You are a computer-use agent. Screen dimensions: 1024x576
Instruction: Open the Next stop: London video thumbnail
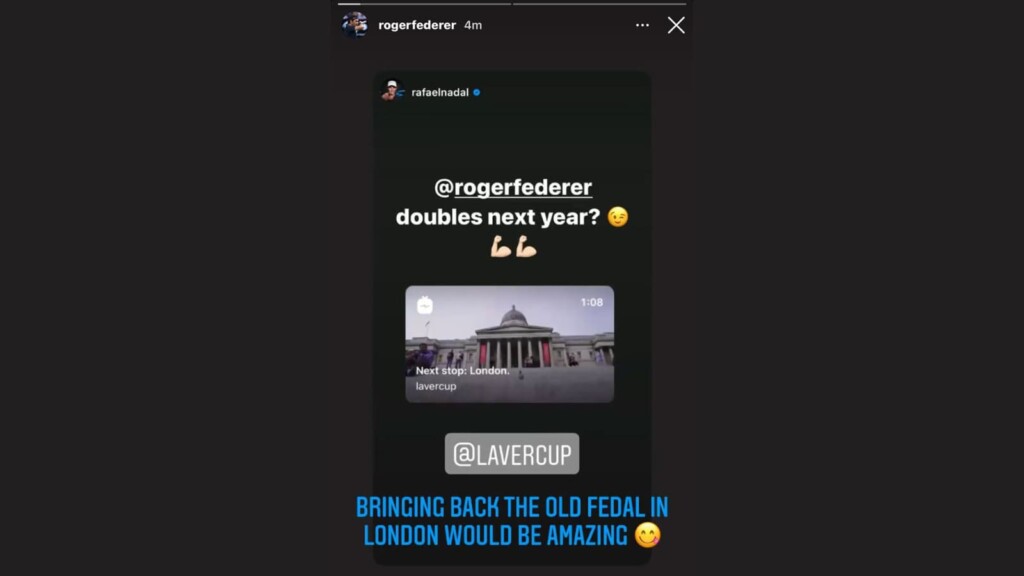tap(509, 344)
